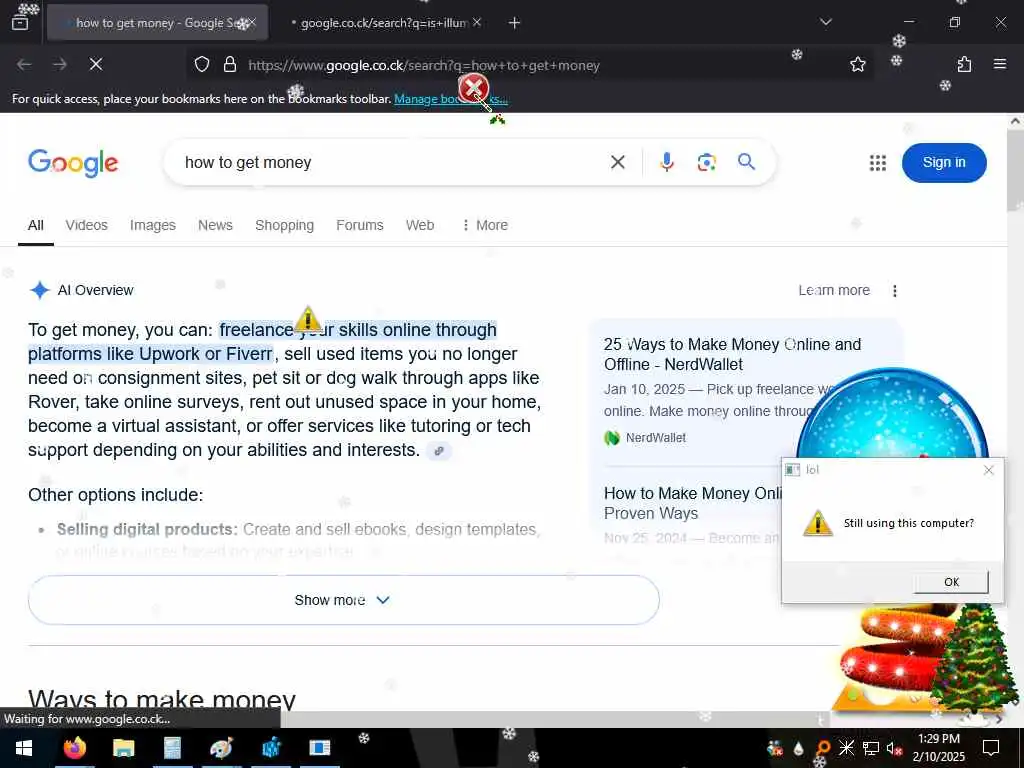The height and width of the screenshot is (768, 1024).
Task: Open 'How to Make Money Online' result
Action: click(692, 503)
